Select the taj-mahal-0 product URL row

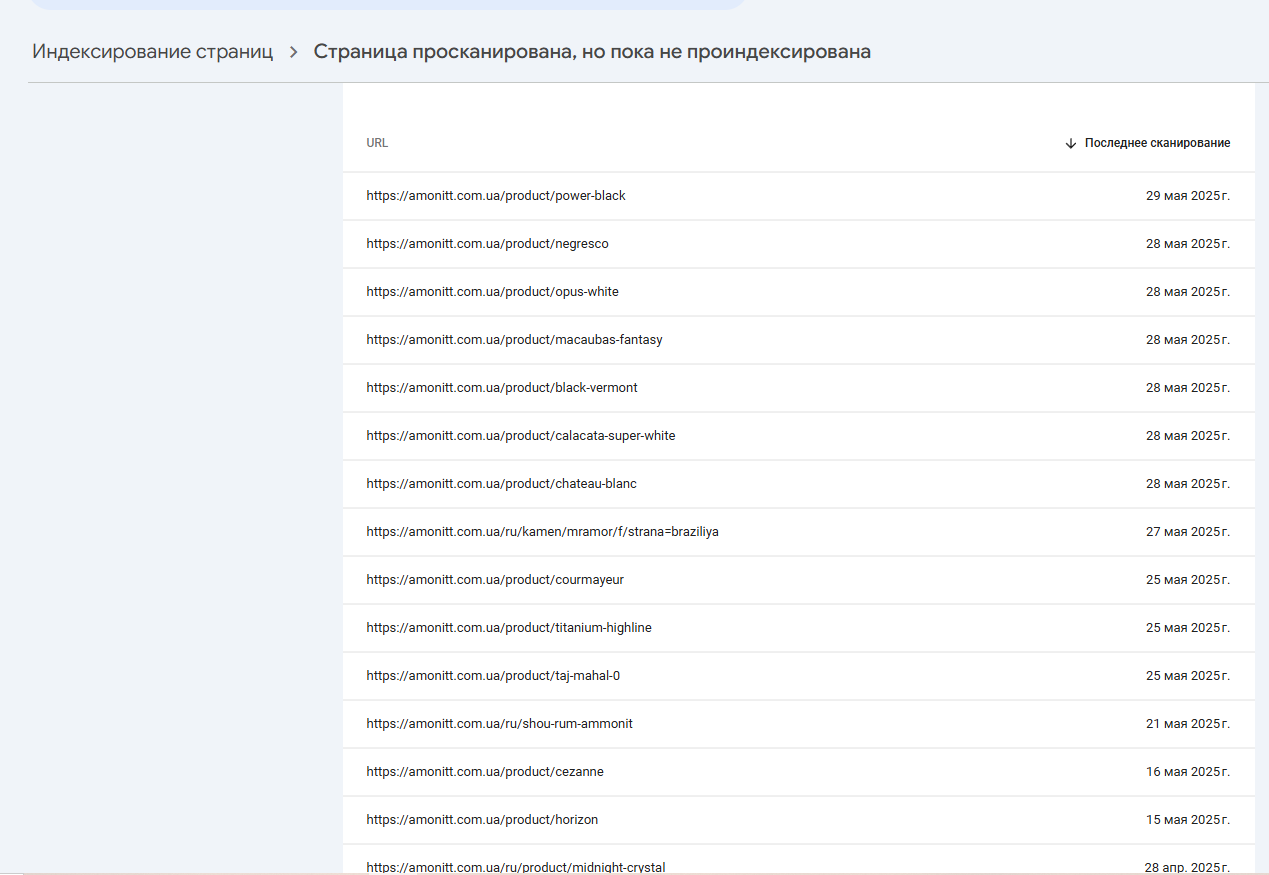click(x=798, y=676)
